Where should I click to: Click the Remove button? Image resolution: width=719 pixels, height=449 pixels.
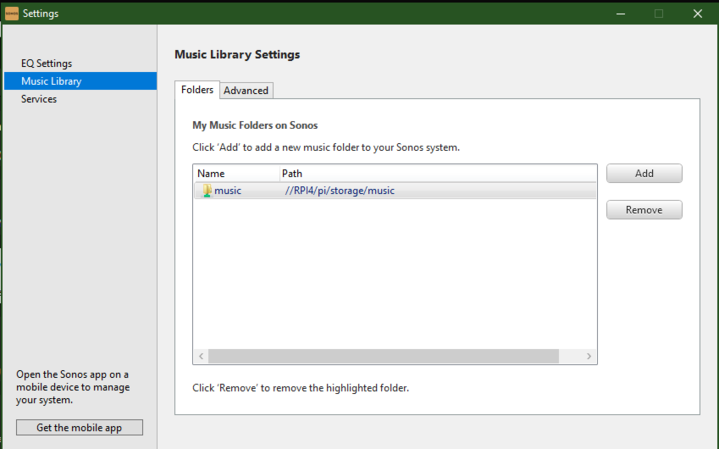[644, 210]
